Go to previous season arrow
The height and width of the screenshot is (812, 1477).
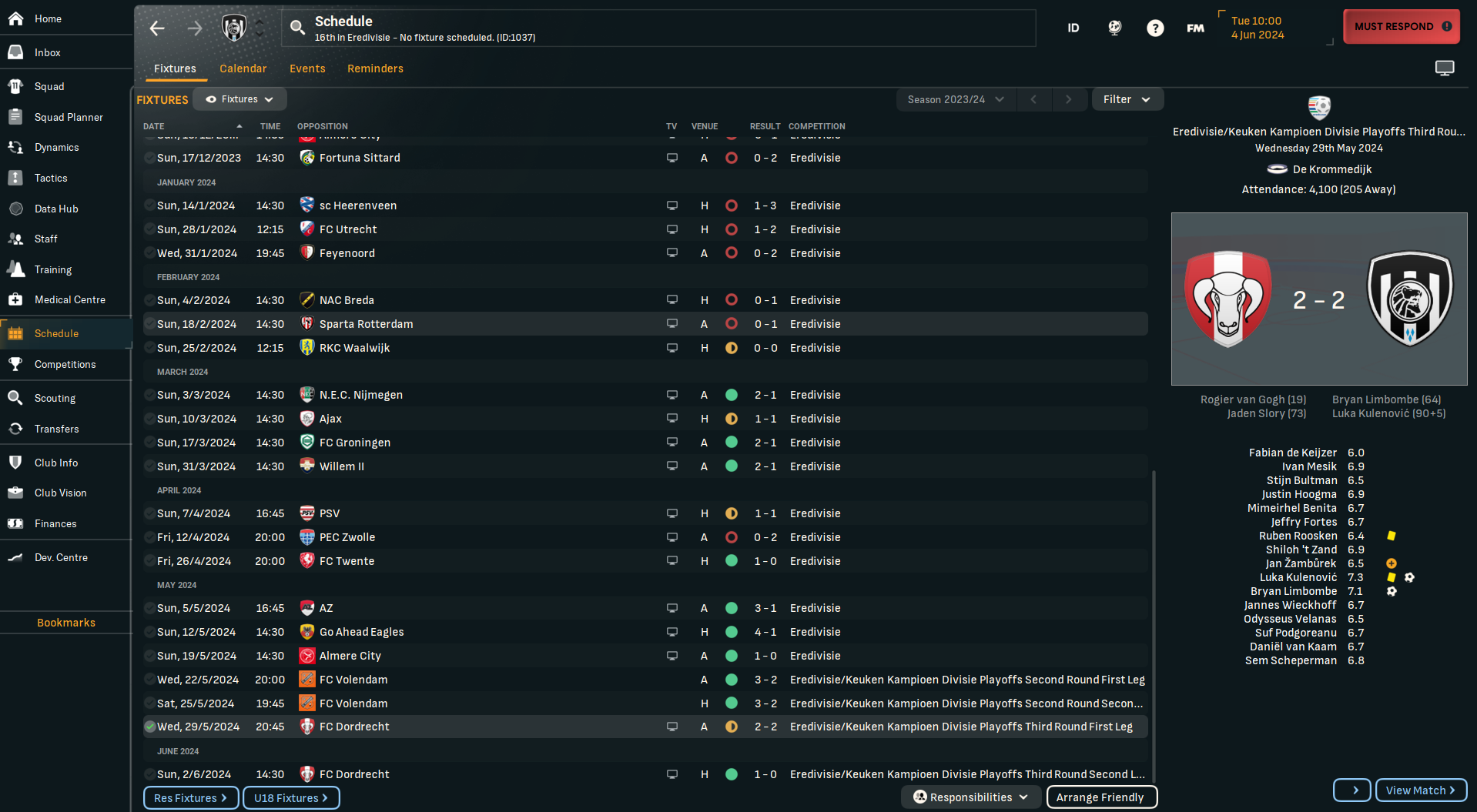tap(1033, 99)
